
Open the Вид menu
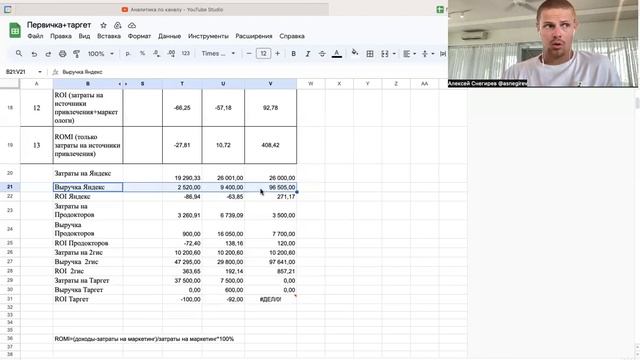coord(84,36)
